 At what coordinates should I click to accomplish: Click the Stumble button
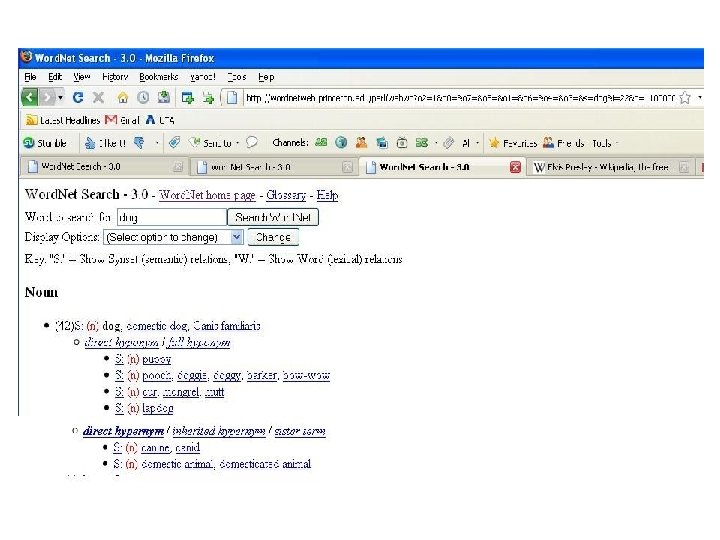coord(45,143)
